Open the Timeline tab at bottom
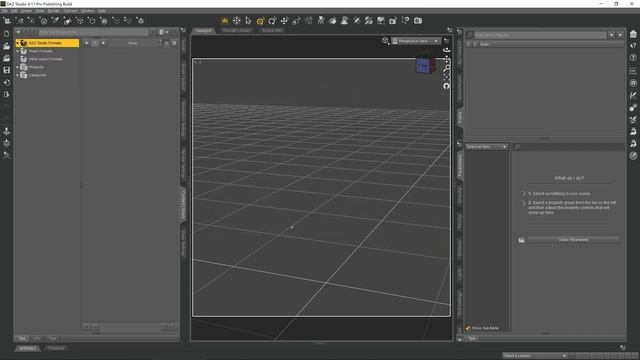 (56, 348)
